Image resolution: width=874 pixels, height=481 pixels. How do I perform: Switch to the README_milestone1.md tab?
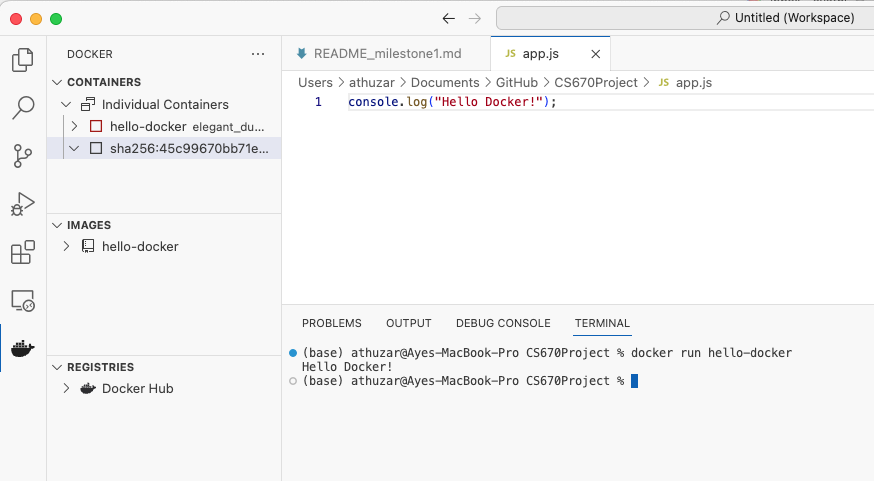tap(387, 54)
